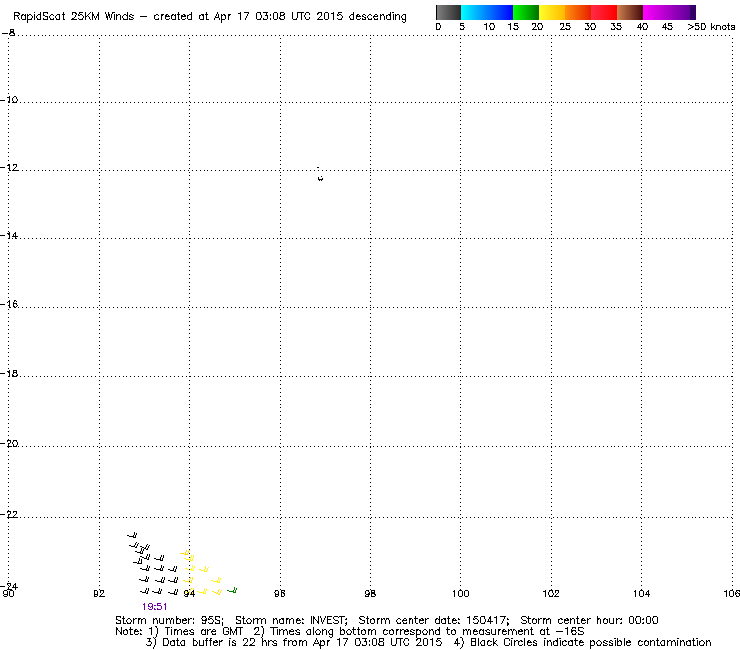Click the -20 latitude axis label
The image size is (740, 650).
[x=9, y=444]
